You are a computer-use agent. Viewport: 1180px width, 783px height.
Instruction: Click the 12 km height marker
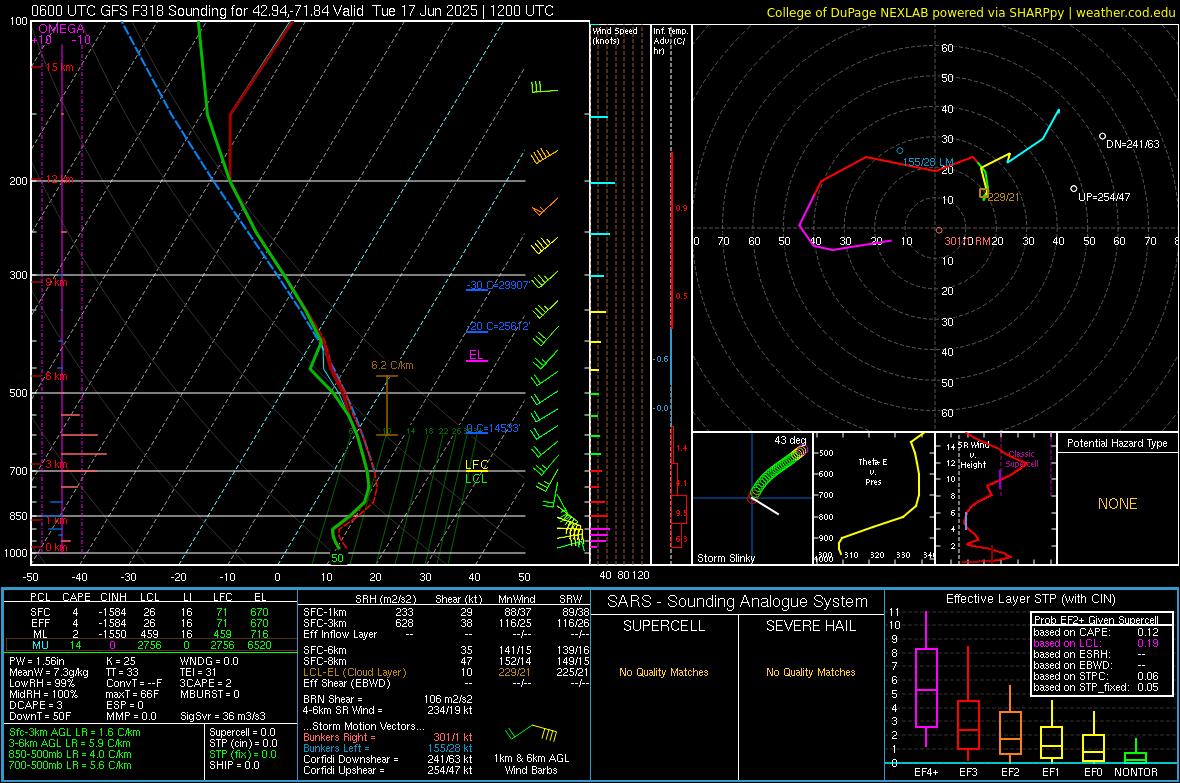pos(59,179)
